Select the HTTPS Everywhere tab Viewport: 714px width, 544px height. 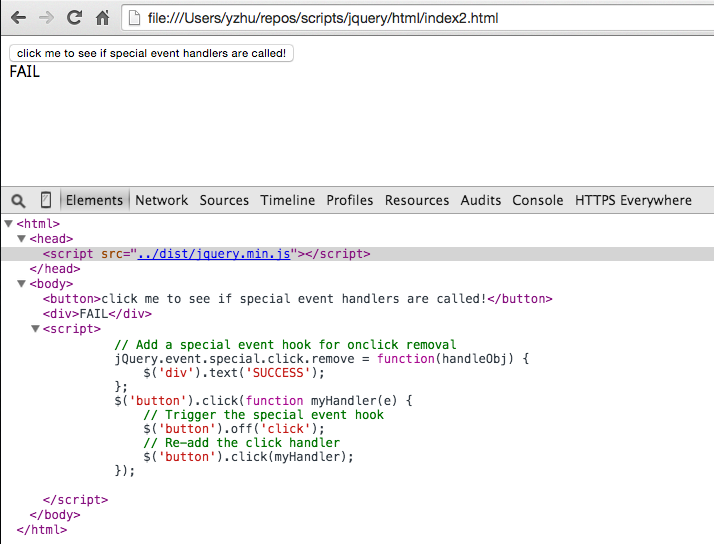coord(633,200)
